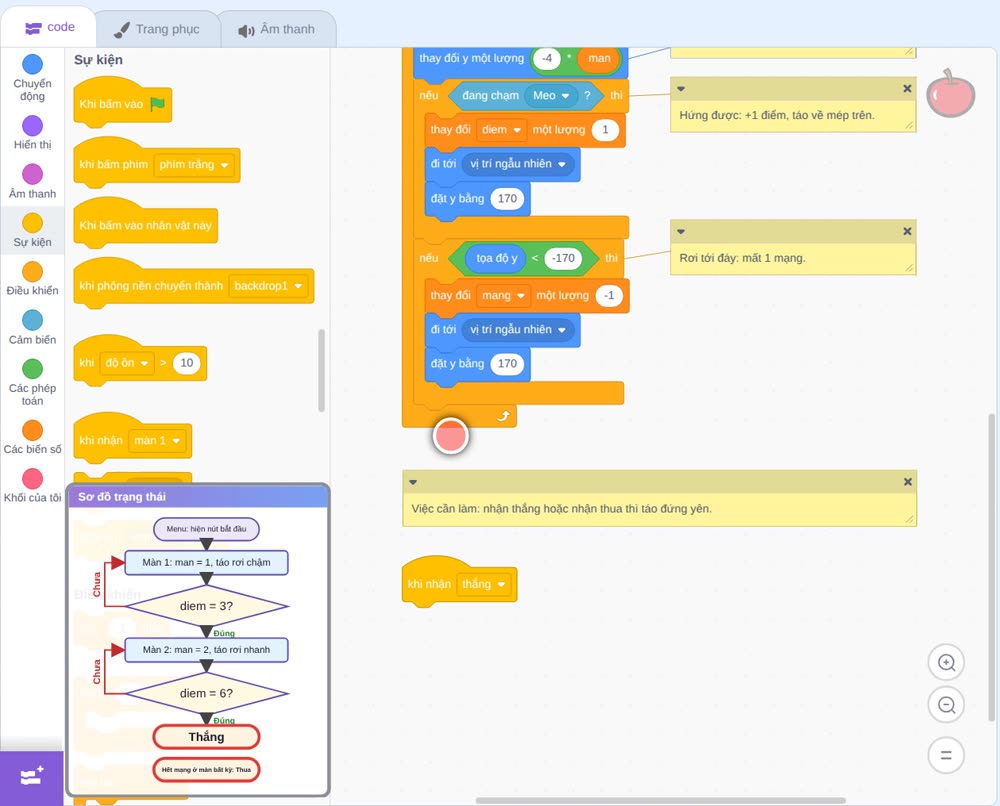
Task: Click the add extension icon
Action: coord(31,777)
